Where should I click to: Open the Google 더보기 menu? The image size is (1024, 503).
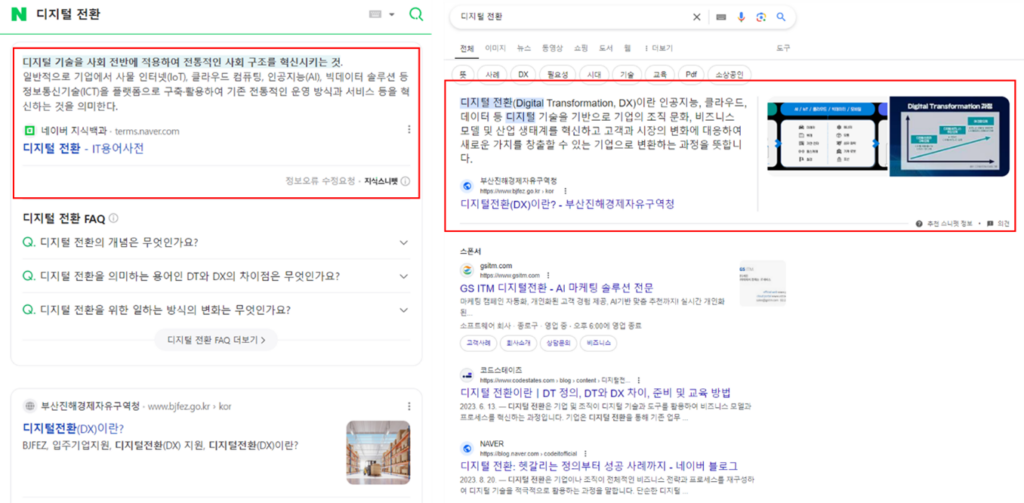click(x=658, y=48)
